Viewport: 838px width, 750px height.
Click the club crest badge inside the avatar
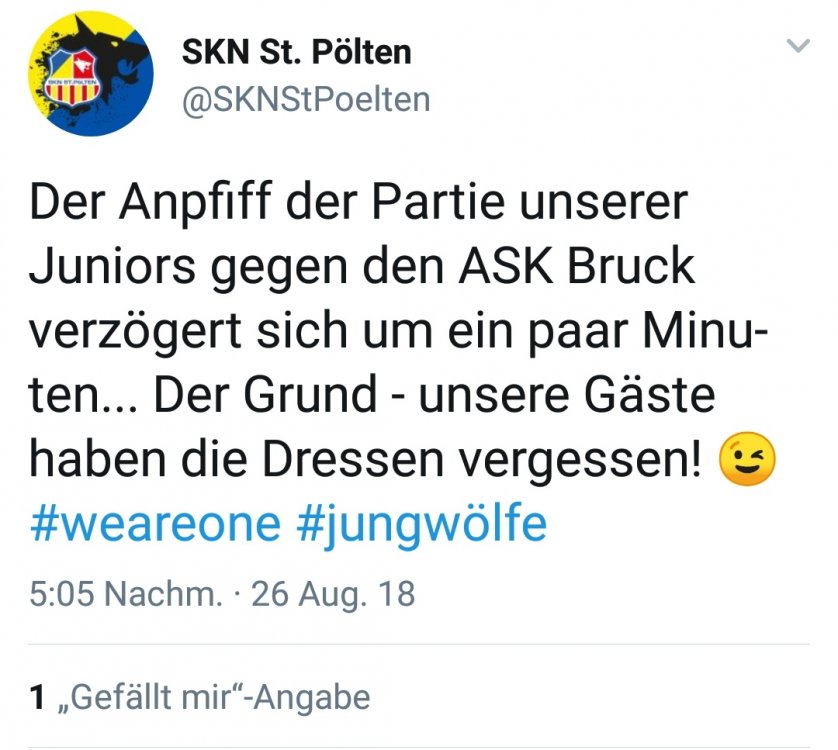pos(73,76)
